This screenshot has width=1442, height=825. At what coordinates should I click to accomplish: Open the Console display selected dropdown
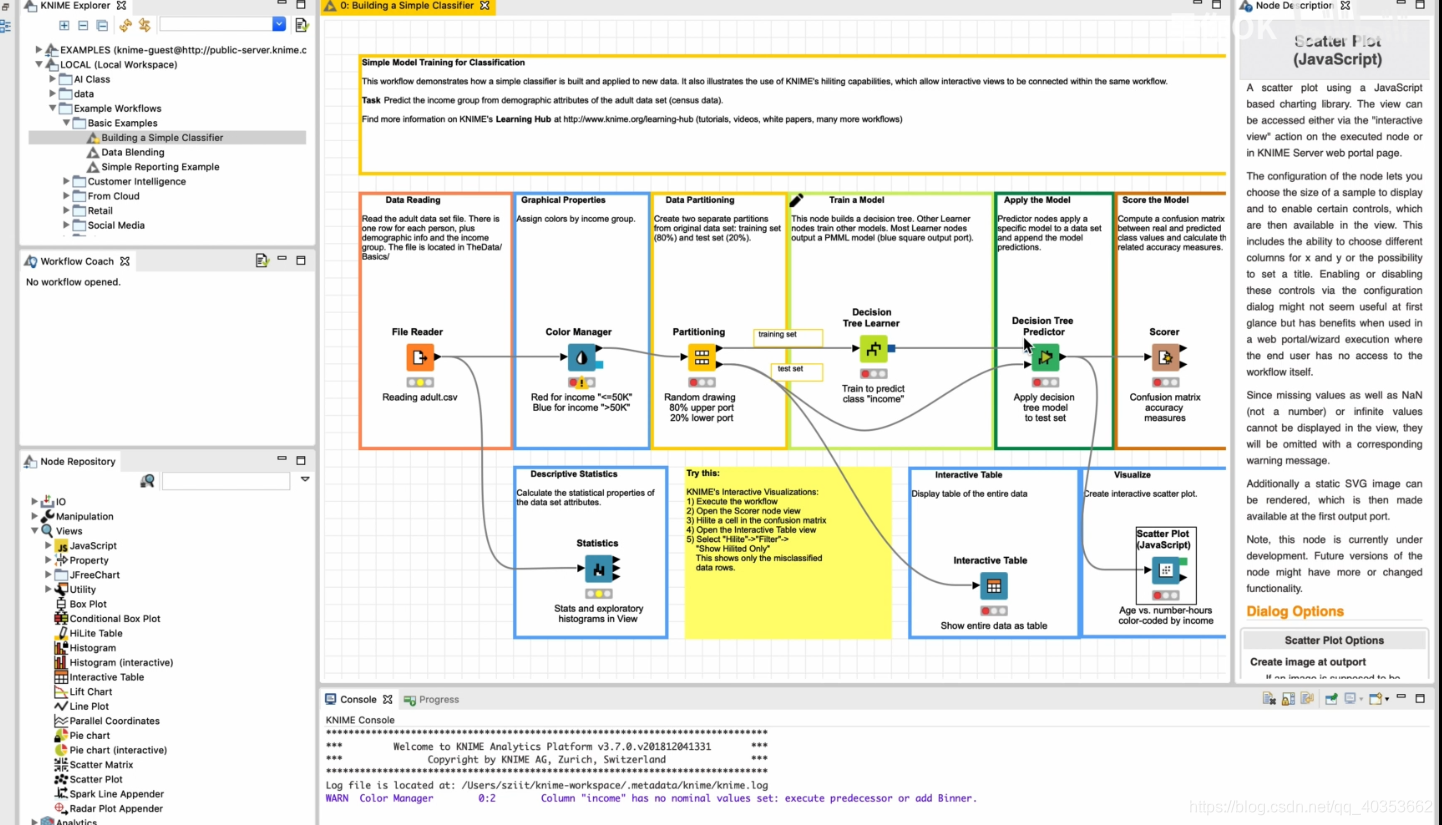click(x=1360, y=699)
